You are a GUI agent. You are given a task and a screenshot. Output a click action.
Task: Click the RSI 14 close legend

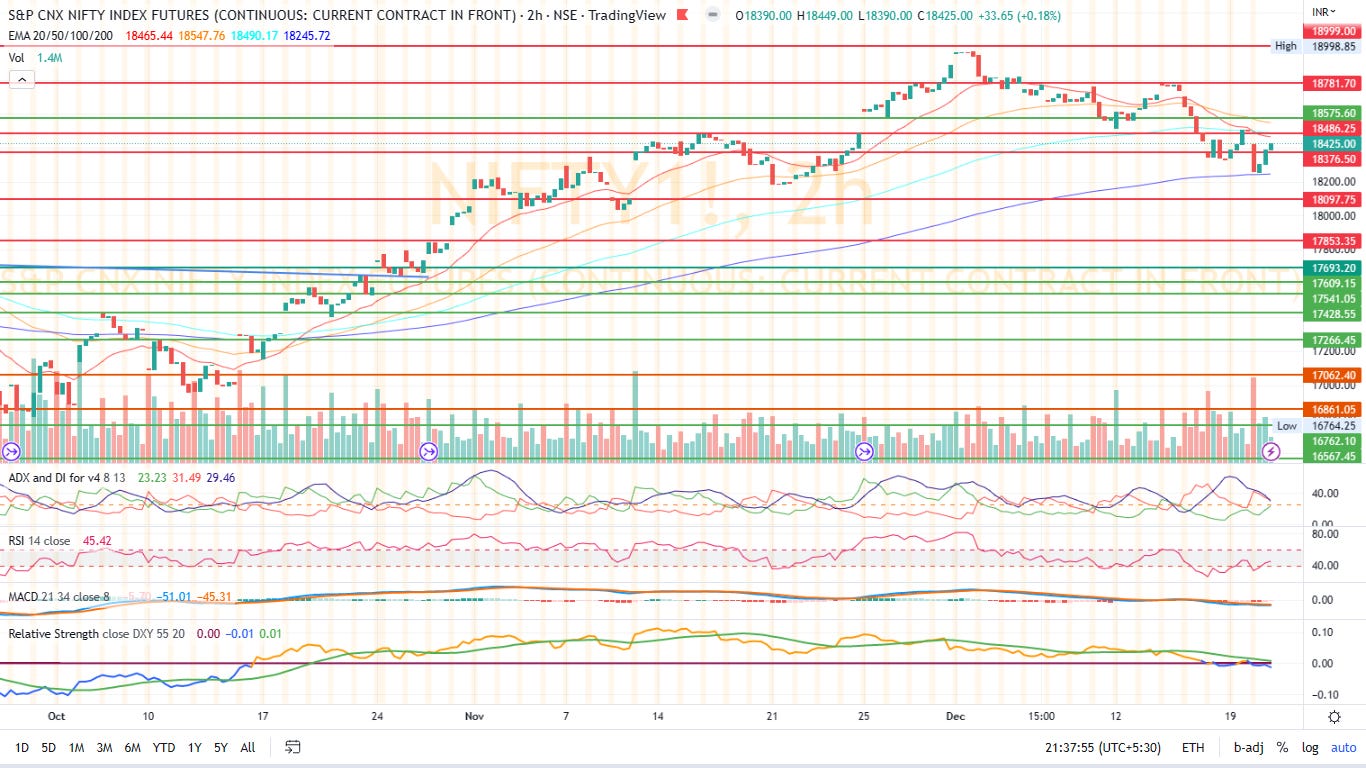point(39,542)
